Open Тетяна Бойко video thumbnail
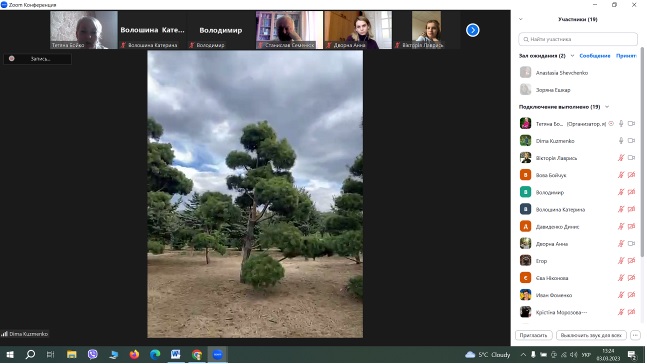Image resolution: width=647 pixels, height=364 pixels. tap(84, 30)
